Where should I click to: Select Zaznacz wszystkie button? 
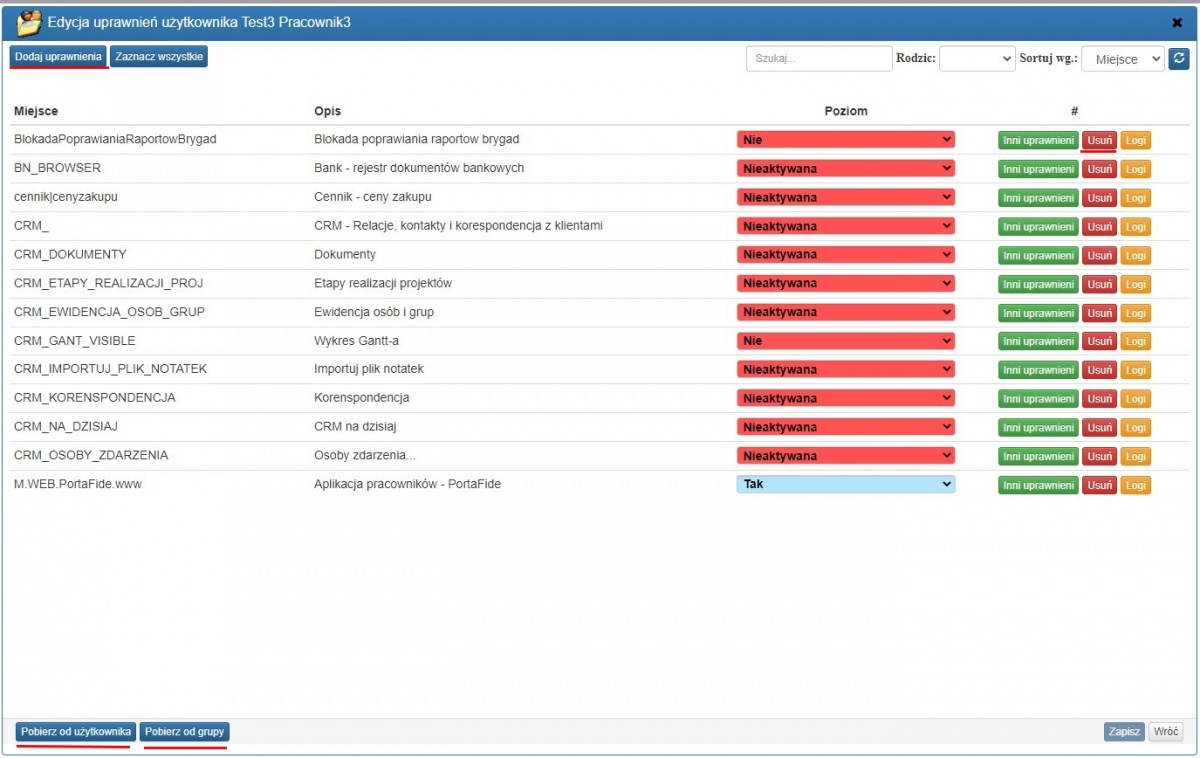[159, 57]
